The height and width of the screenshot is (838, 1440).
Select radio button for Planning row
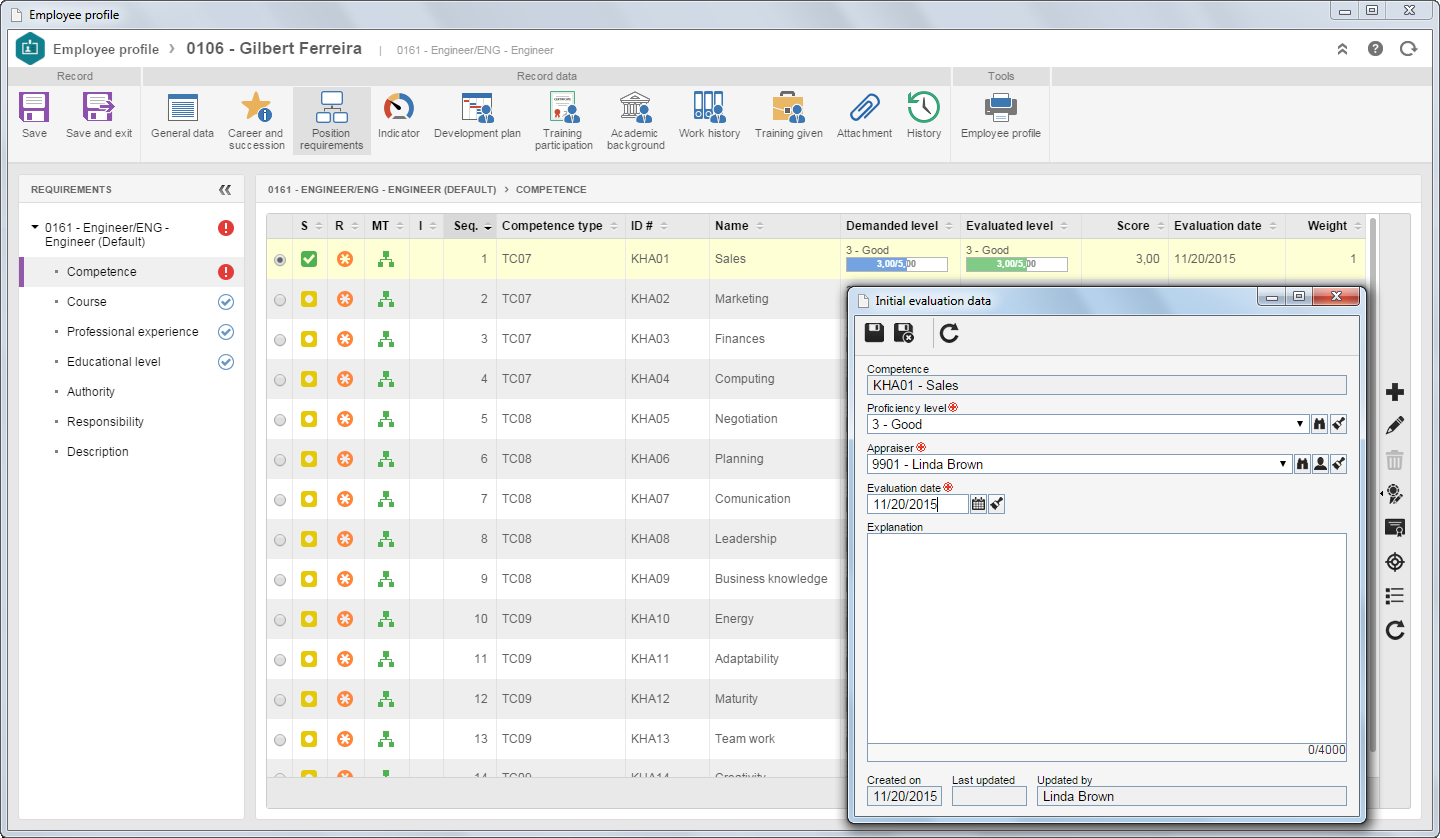point(279,459)
